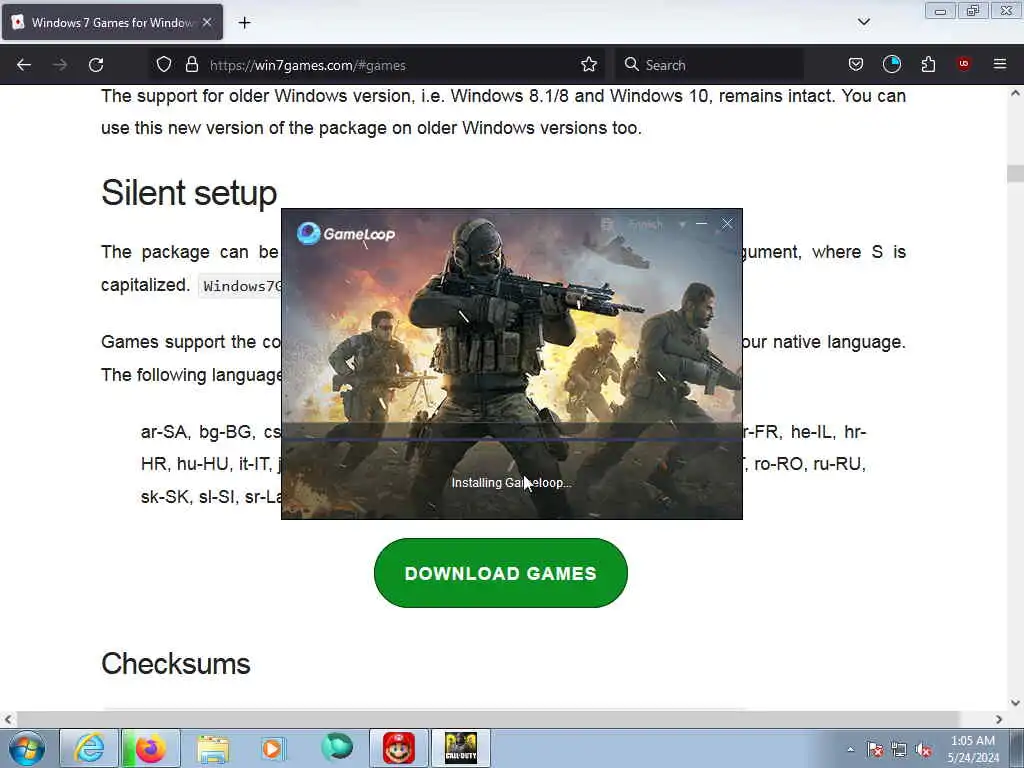Click the Windows7G code snippet
The width and height of the screenshot is (1024, 768).
[240, 286]
